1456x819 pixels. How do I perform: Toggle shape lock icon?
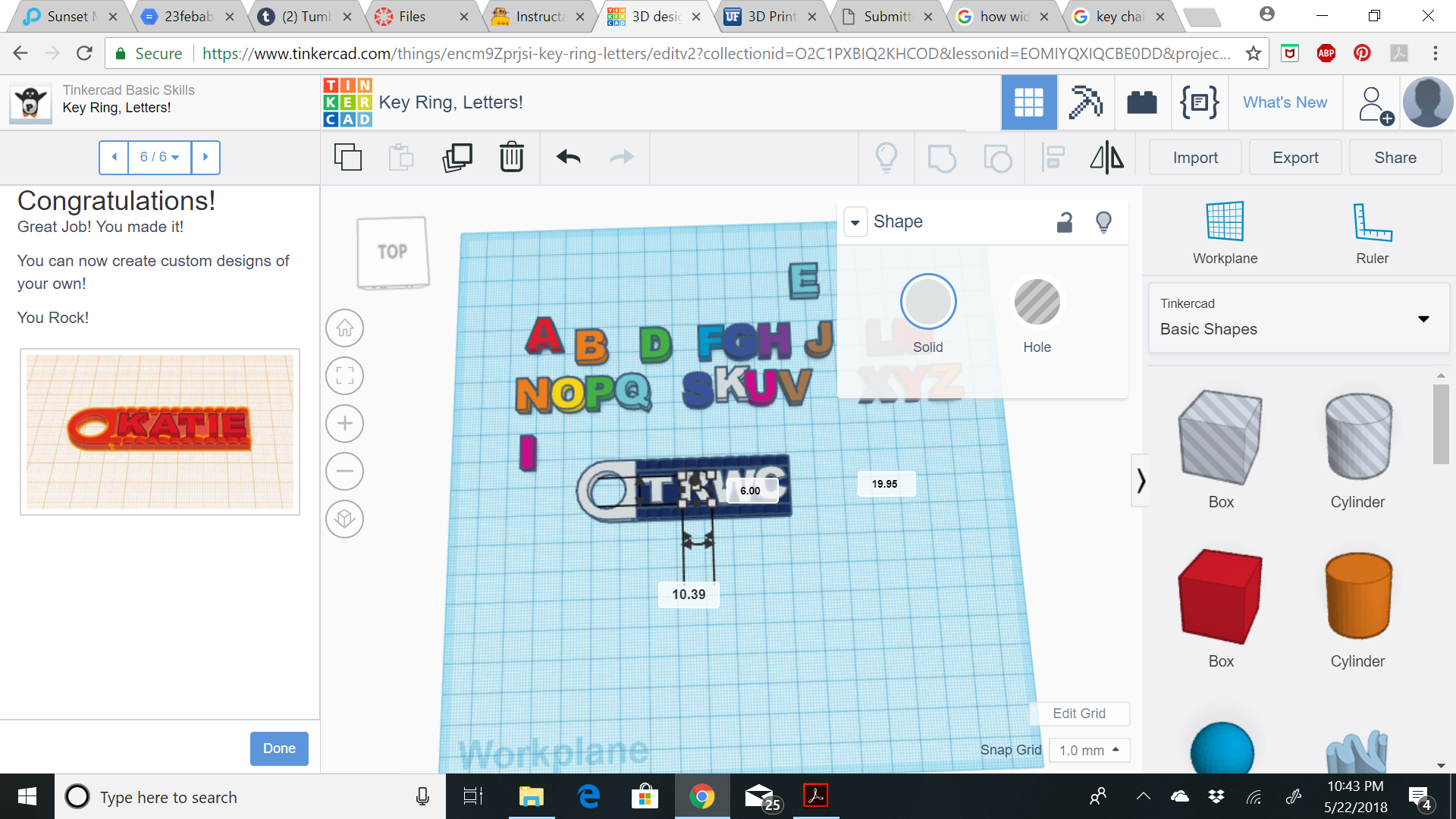[x=1065, y=221]
